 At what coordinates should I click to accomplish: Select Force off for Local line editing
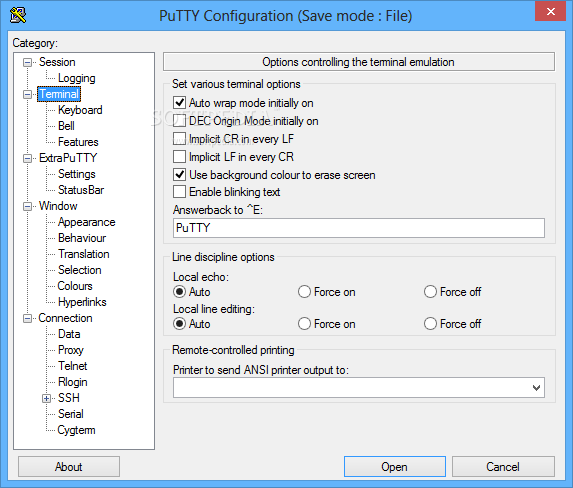(430, 324)
